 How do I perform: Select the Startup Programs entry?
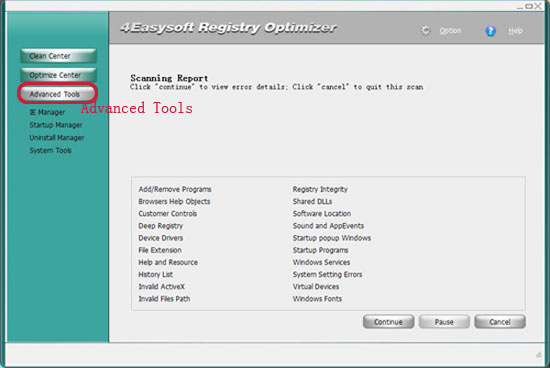[x=320, y=250]
